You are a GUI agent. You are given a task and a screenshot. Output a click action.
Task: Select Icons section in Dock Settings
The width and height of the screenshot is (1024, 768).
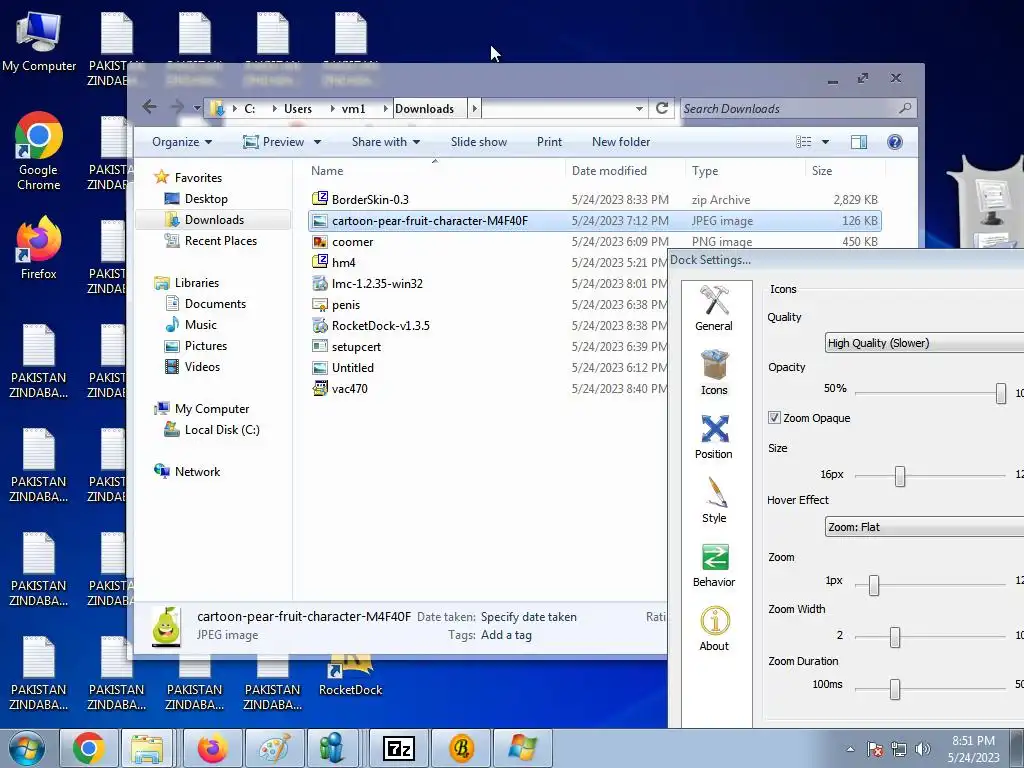(714, 373)
